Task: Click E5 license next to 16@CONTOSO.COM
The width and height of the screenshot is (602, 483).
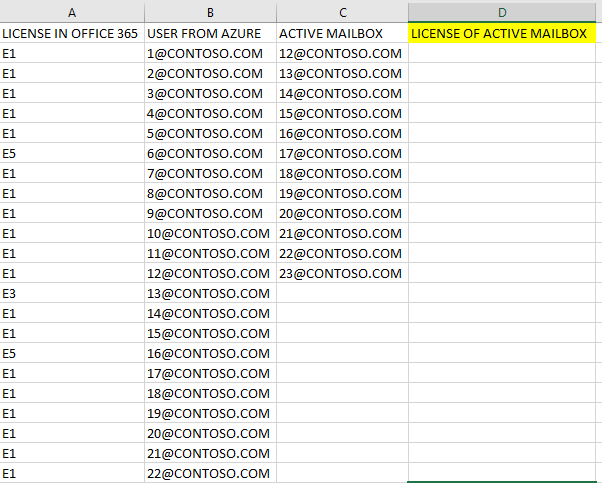Action: [x=72, y=353]
